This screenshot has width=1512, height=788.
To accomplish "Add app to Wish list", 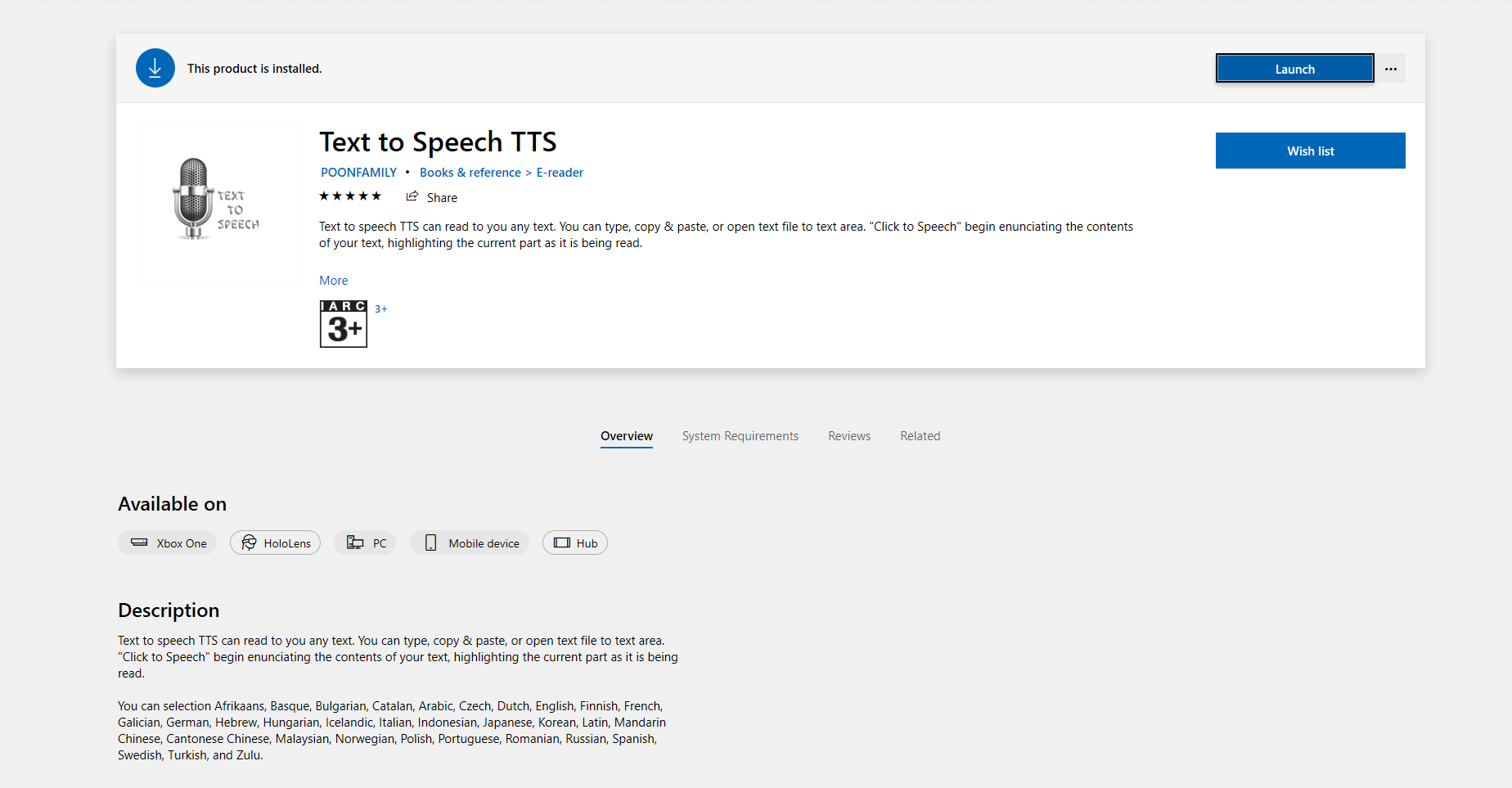I will (1311, 151).
